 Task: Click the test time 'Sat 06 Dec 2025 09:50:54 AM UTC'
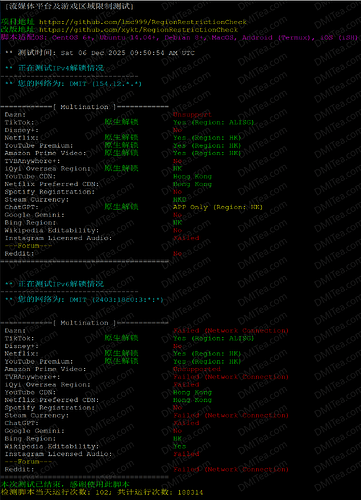(128, 53)
